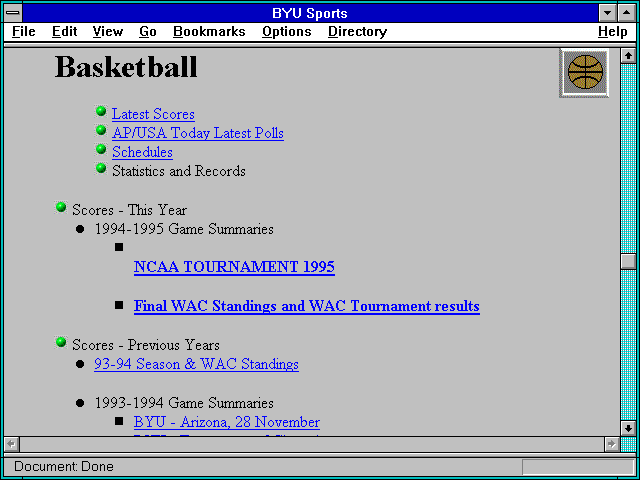Click green bullet next to Statistics and Records
This screenshot has width=640, height=480.
coord(101,168)
